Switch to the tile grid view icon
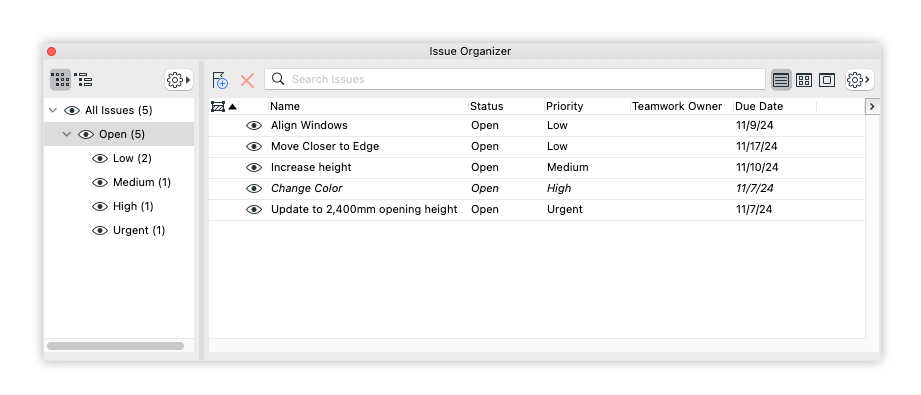Viewport: 921px width, 395px height. coord(804,80)
